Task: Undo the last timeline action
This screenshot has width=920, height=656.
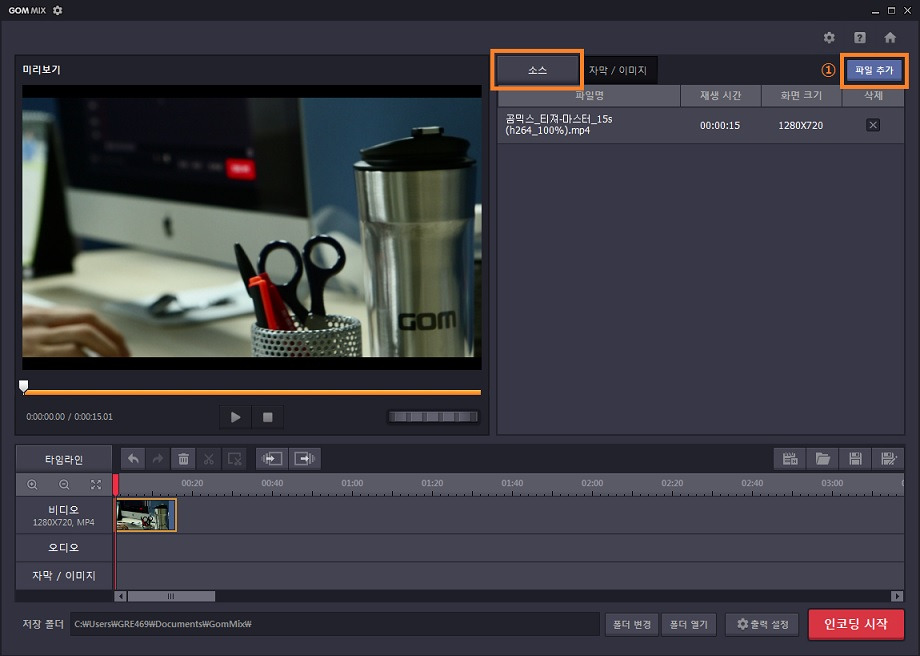Action: click(133, 459)
